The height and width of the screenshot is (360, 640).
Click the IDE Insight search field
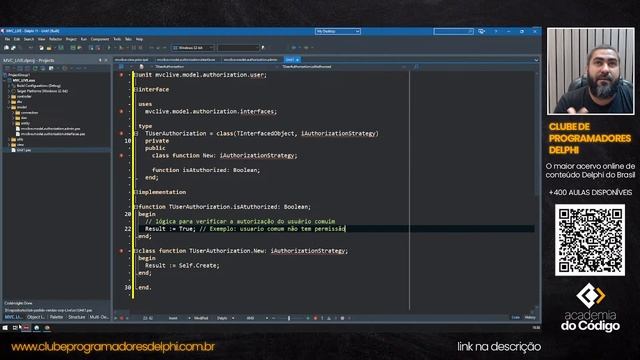pos(453,31)
